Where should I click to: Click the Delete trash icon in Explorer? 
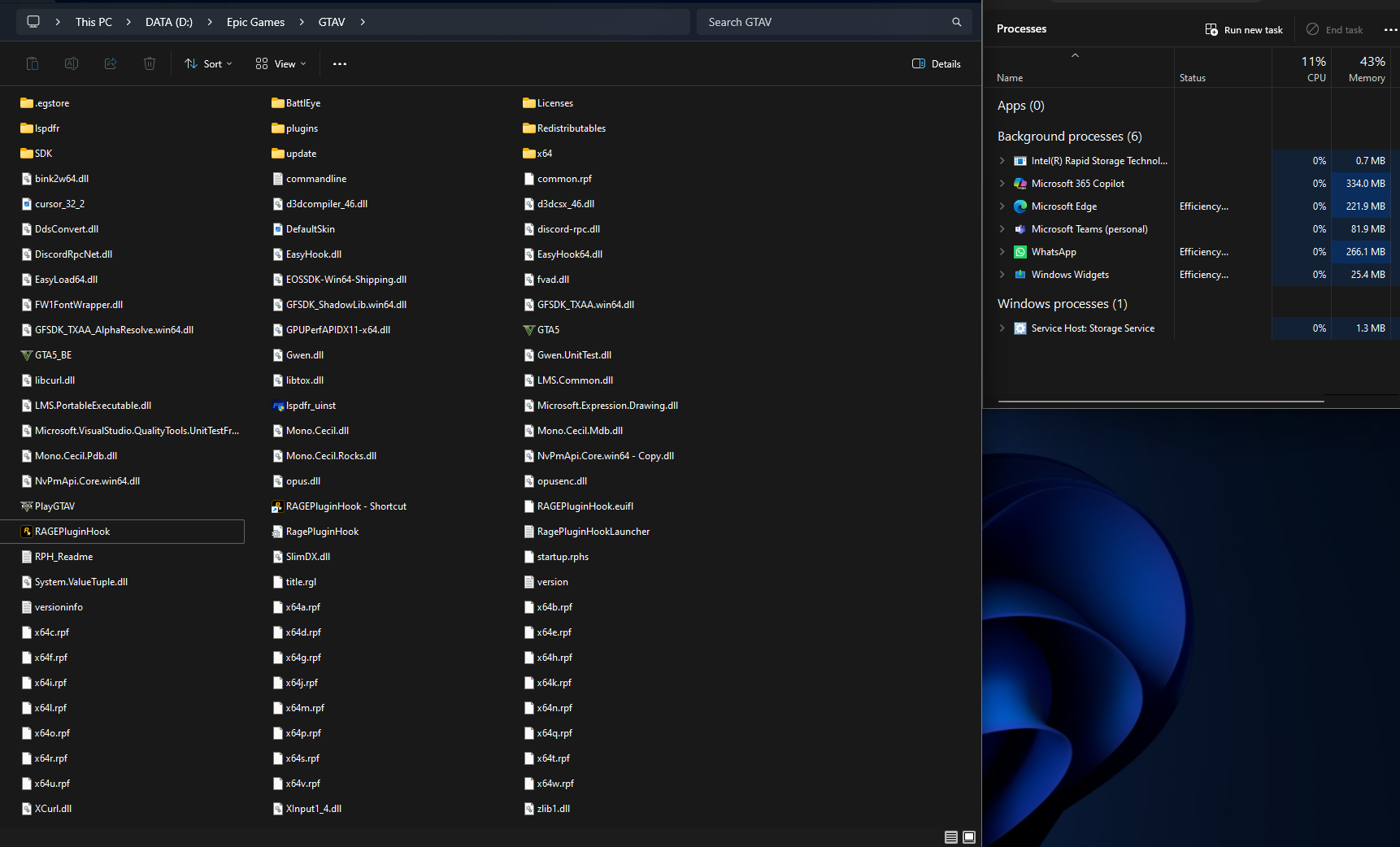(x=150, y=63)
